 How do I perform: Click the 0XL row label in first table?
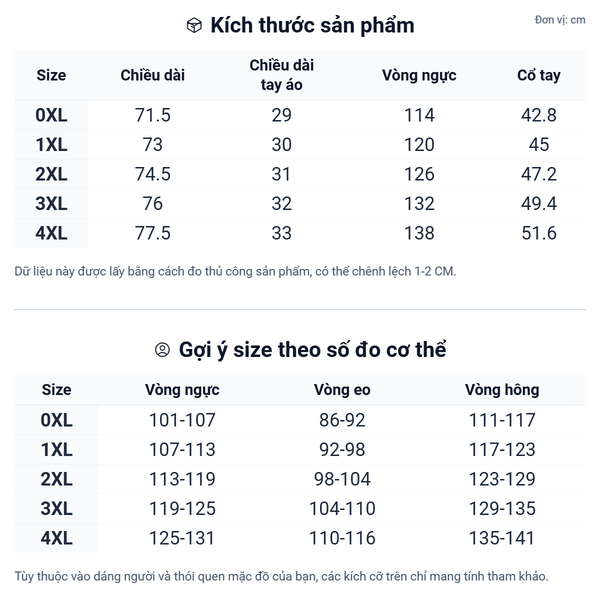pyautogui.click(x=51, y=115)
